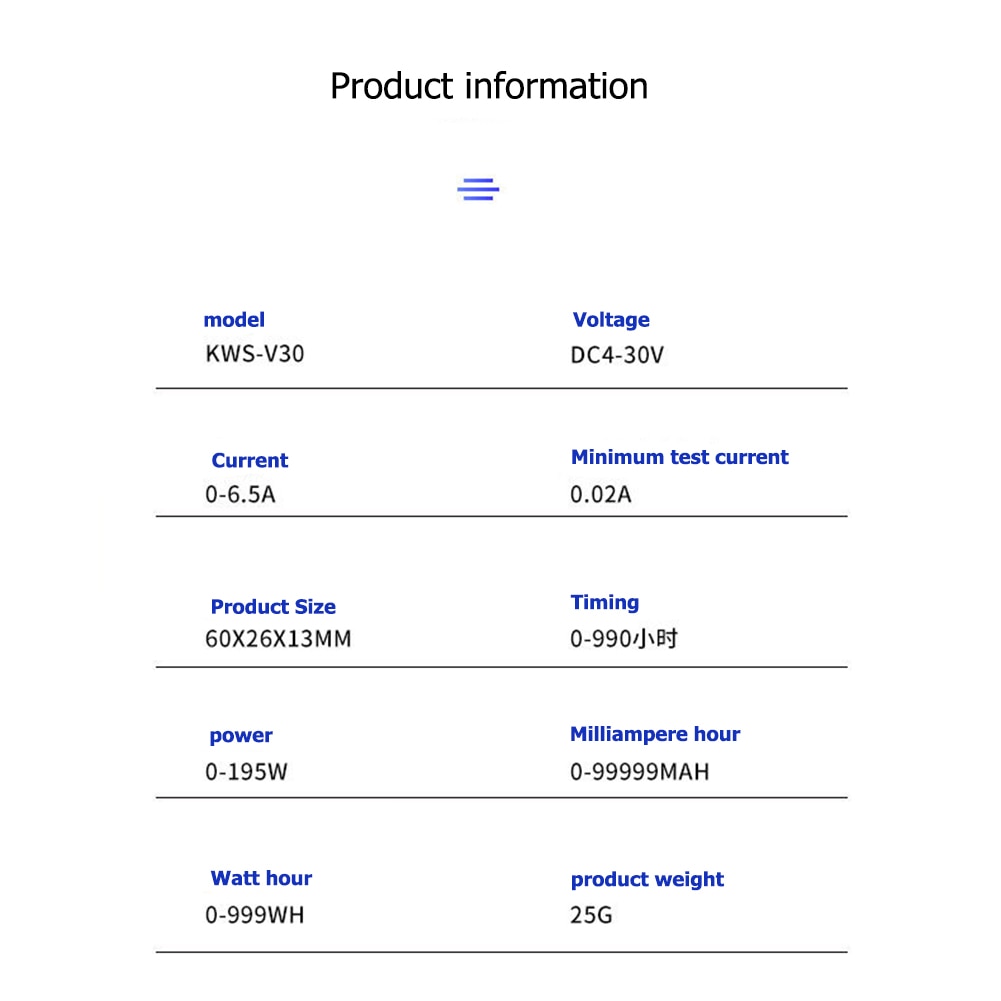Click the DC4-30V voltage value
The image size is (1001, 1001).
tap(616, 355)
